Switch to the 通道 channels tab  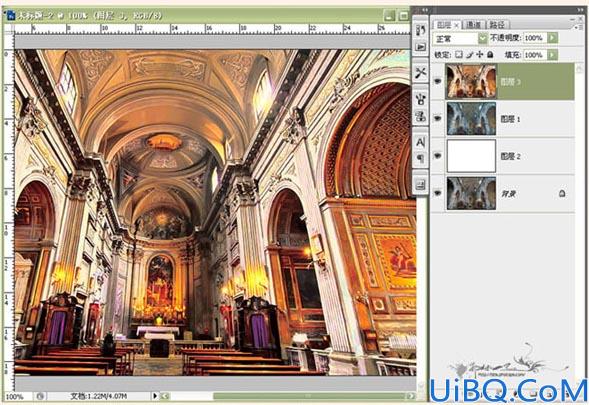[473, 25]
